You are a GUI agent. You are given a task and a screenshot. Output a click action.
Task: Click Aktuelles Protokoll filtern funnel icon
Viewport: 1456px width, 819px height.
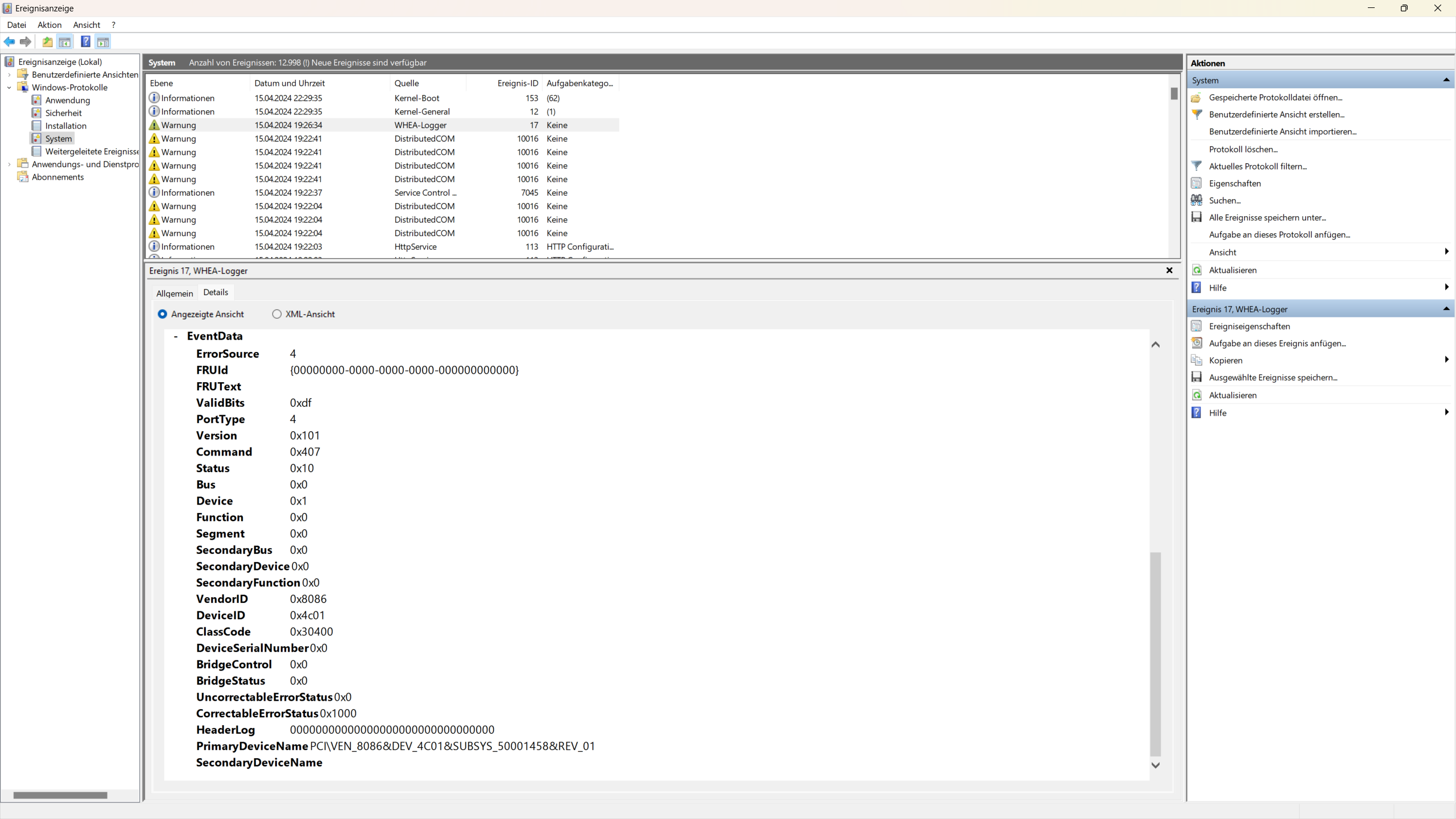click(1197, 166)
